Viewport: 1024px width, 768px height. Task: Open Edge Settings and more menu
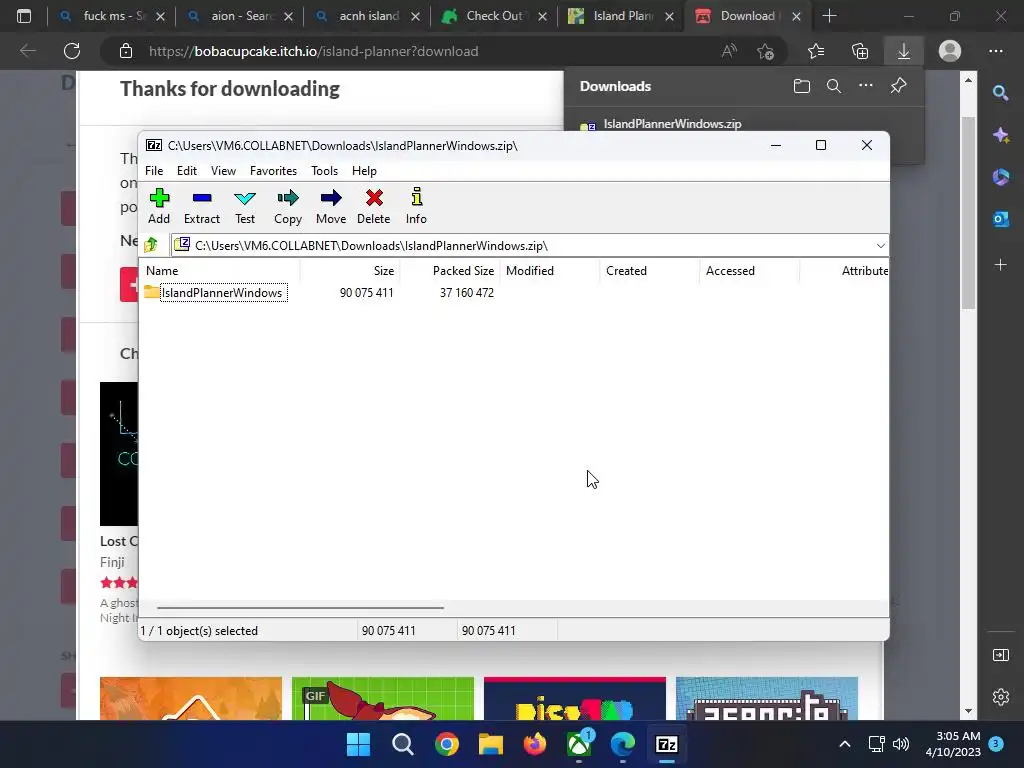click(995, 51)
